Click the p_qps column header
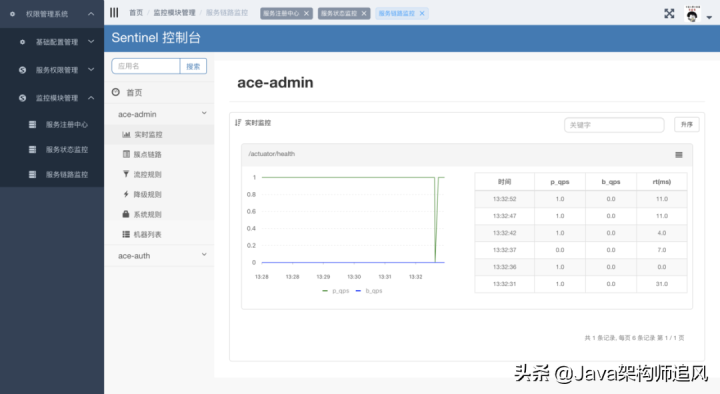This screenshot has height=394, width=720. coord(560,182)
